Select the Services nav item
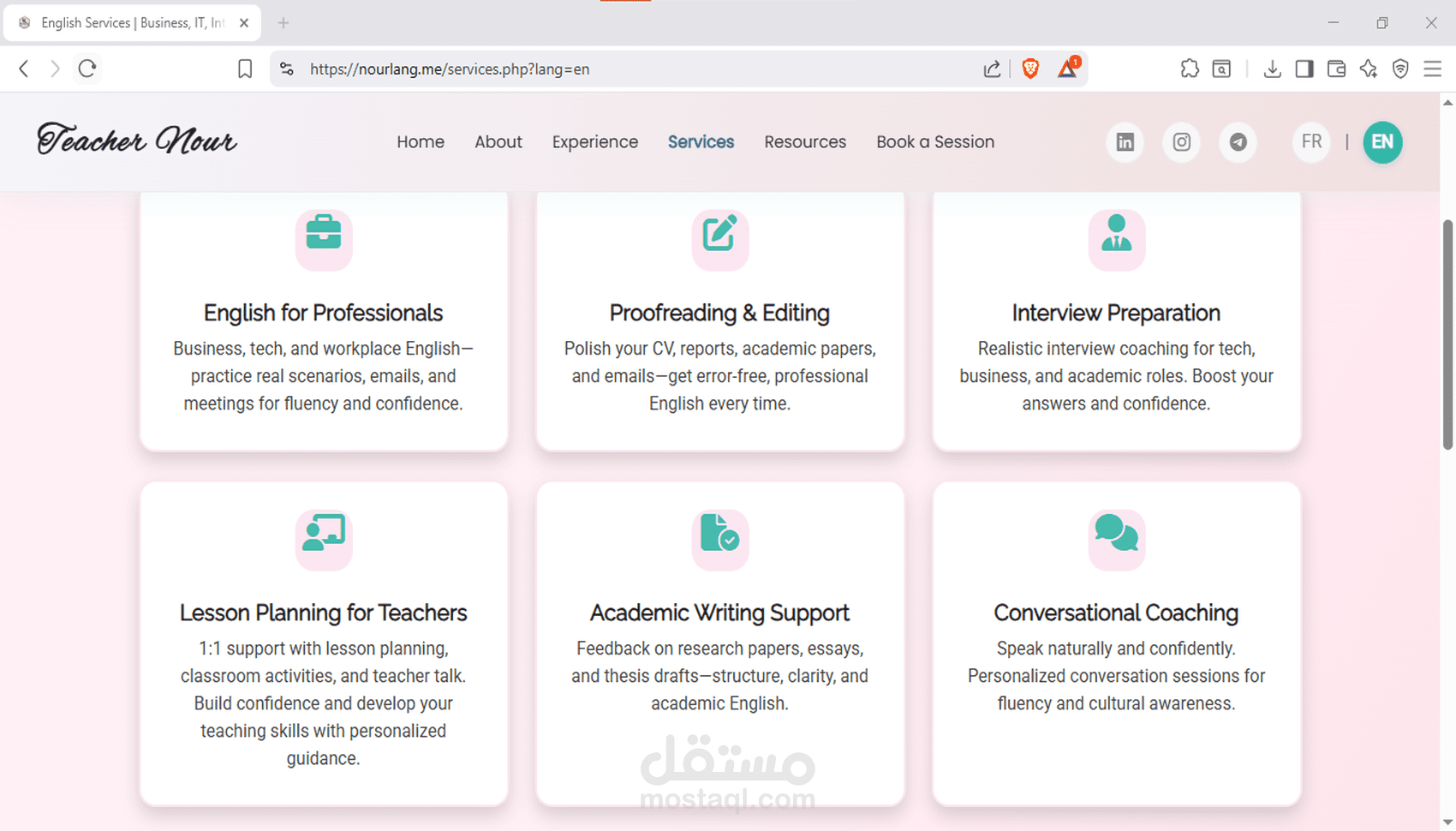The height and width of the screenshot is (831, 1456). tap(701, 142)
